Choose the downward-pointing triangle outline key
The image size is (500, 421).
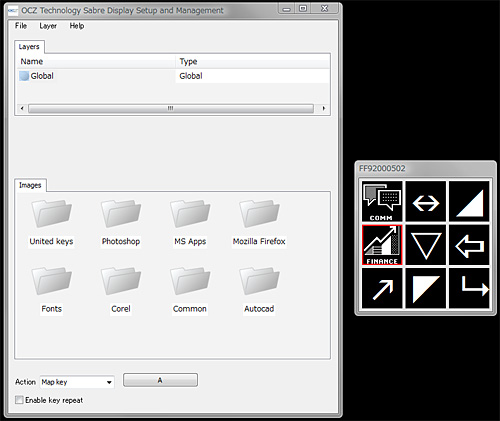(x=426, y=245)
